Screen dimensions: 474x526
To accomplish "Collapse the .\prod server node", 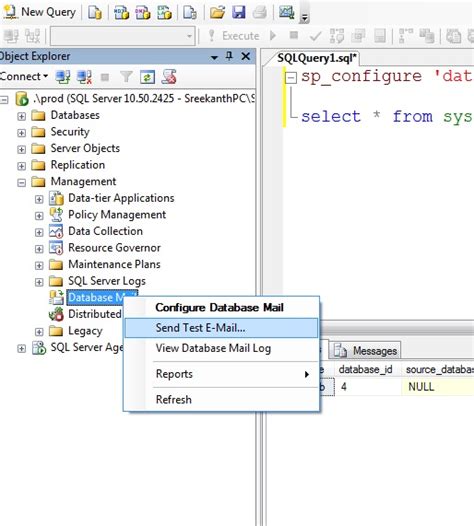I will pos(4,99).
